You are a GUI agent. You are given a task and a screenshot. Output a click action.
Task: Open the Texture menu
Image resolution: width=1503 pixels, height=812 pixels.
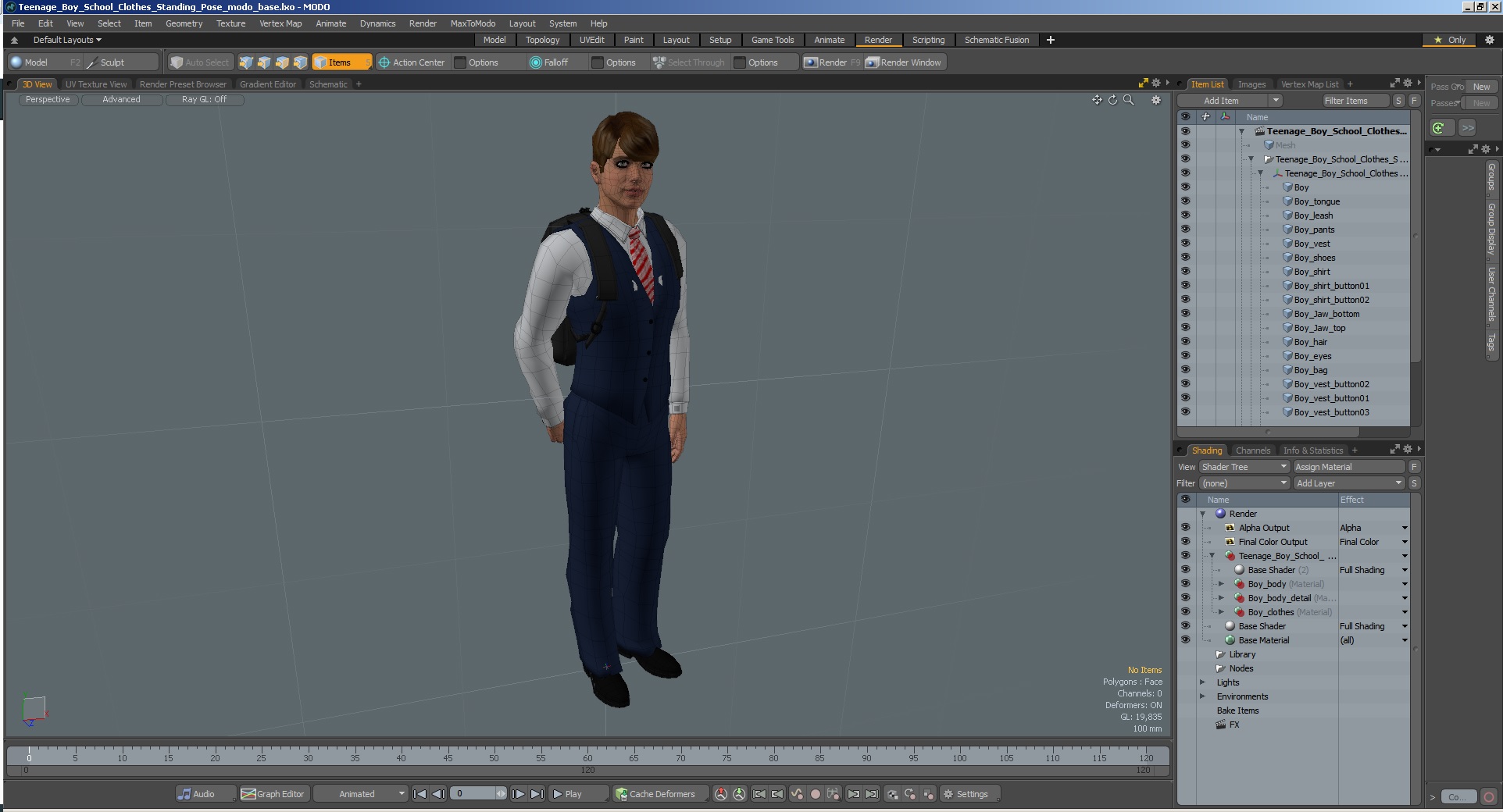[230, 23]
